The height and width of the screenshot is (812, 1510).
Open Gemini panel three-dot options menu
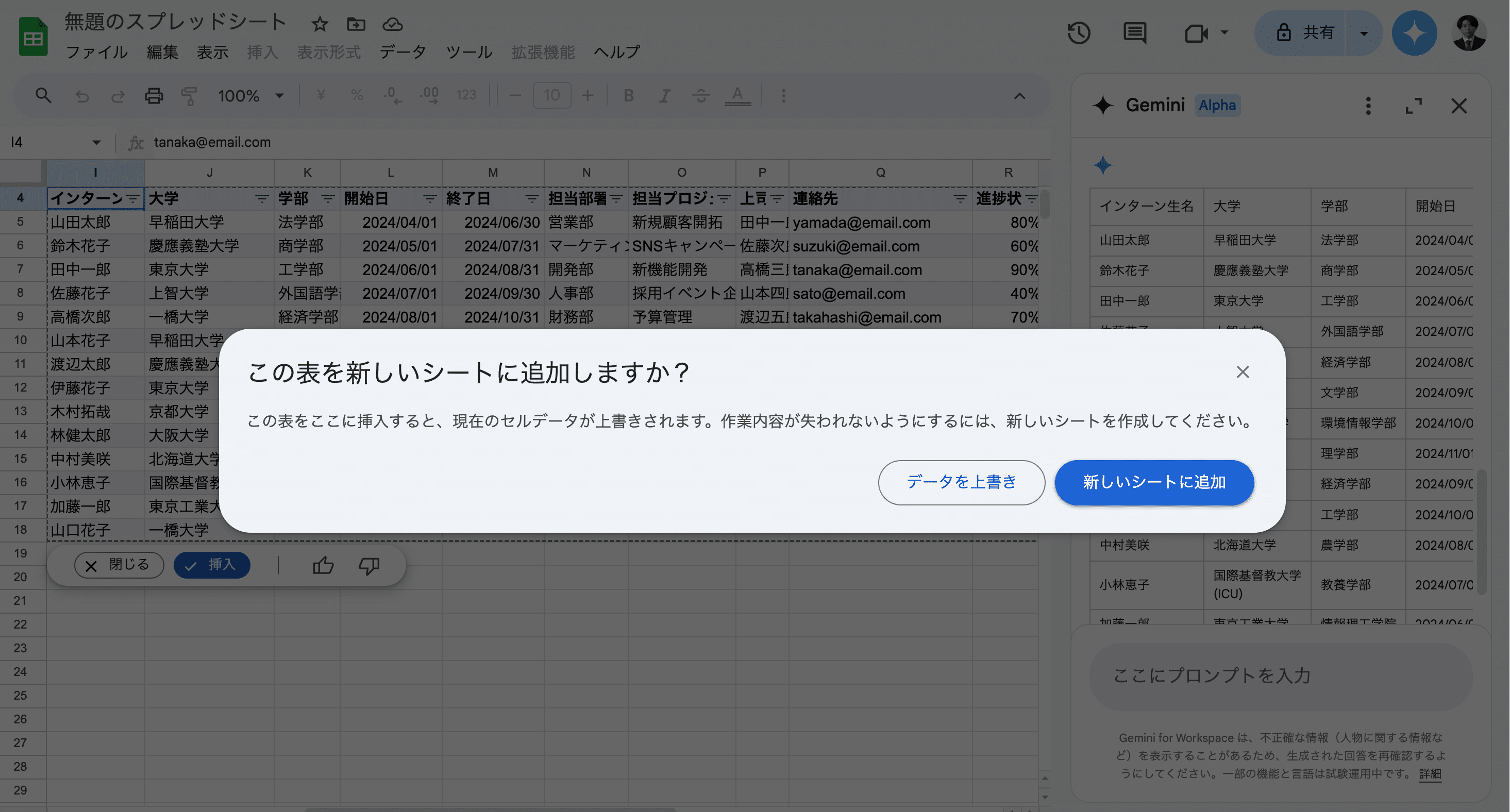click(x=1368, y=106)
